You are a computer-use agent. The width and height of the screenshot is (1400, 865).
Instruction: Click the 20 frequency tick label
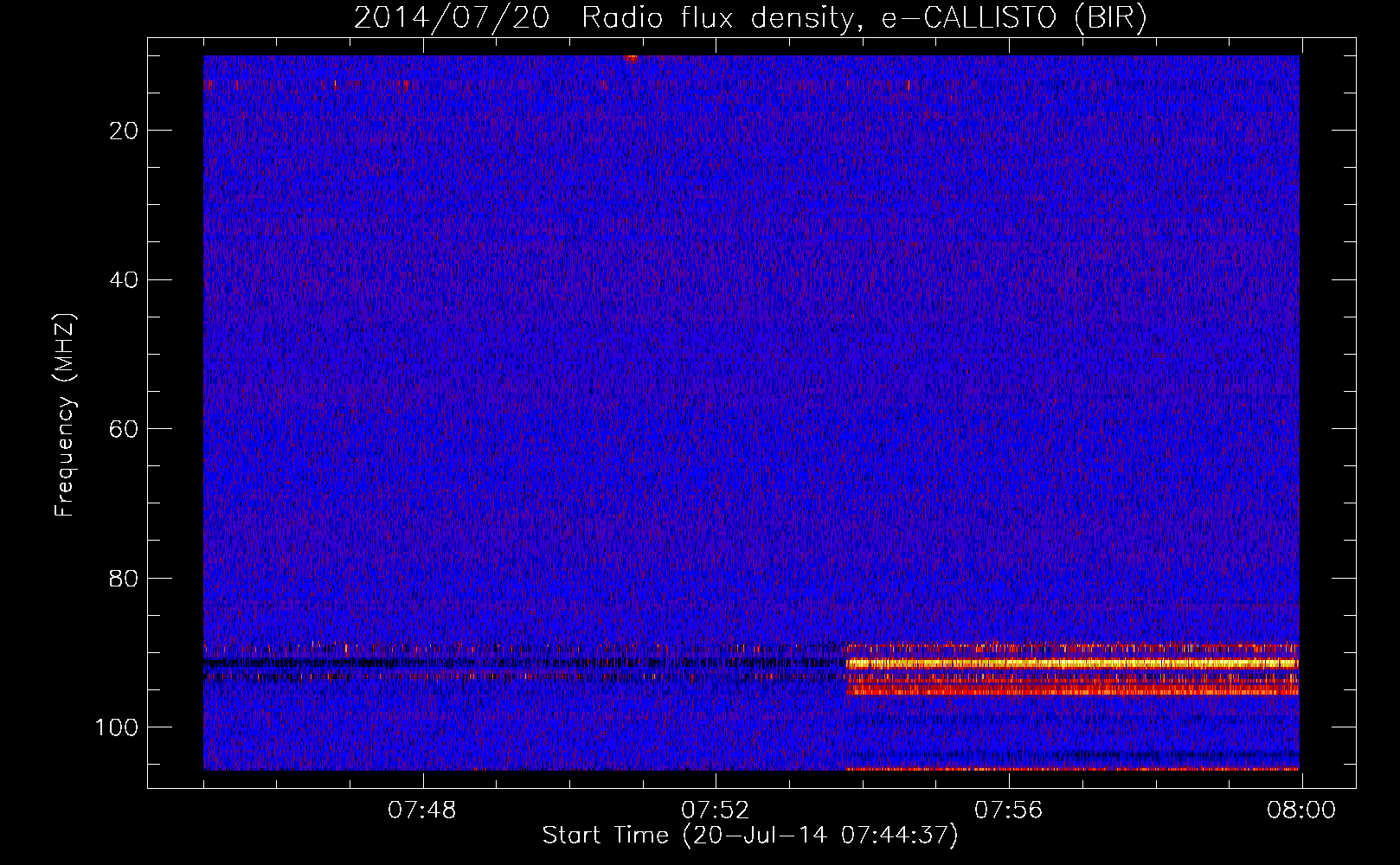point(125,131)
